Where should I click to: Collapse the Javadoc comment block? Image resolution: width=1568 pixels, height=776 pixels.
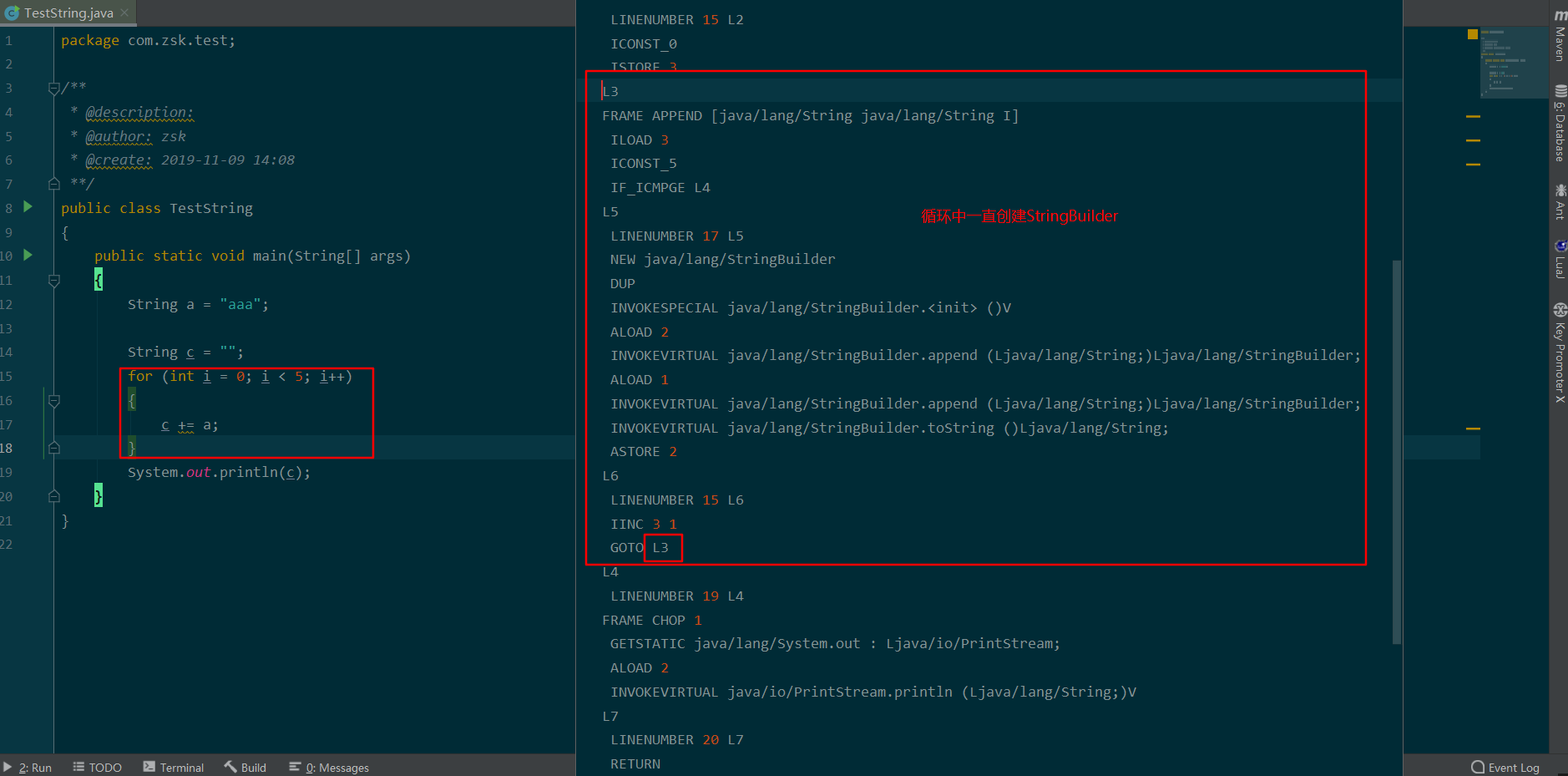(54, 88)
